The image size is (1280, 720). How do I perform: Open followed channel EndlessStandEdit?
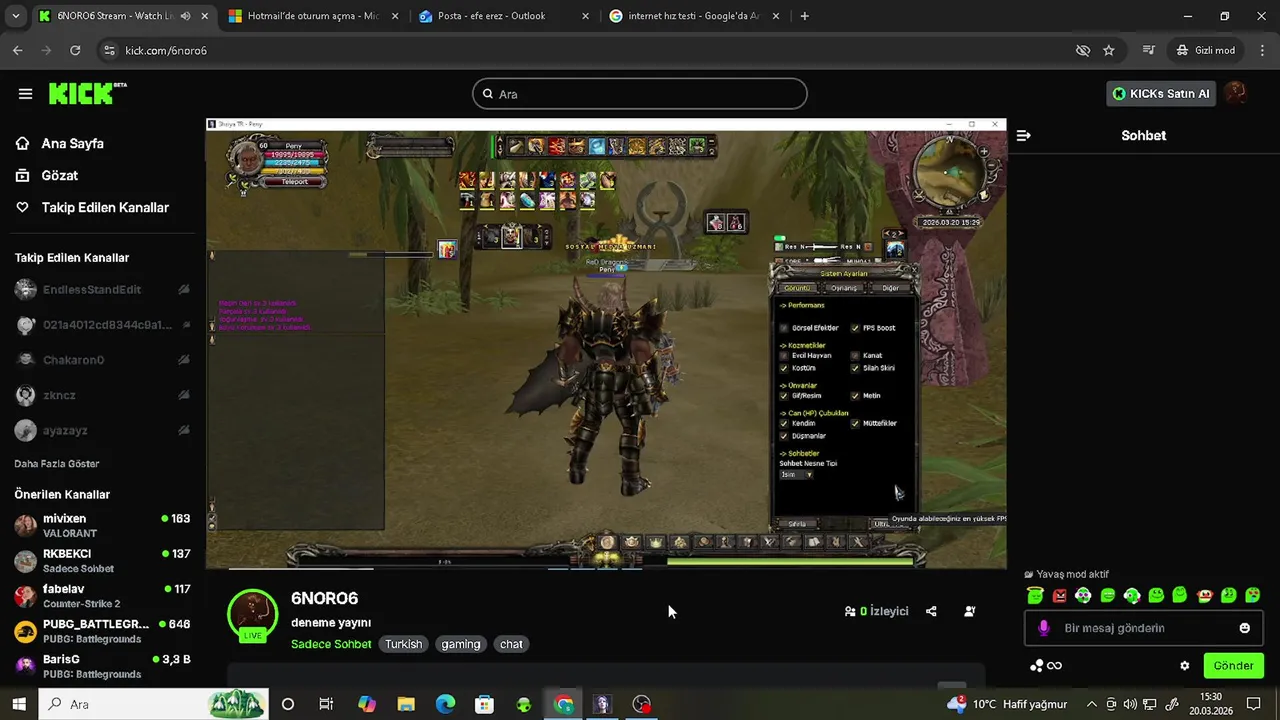(102, 289)
